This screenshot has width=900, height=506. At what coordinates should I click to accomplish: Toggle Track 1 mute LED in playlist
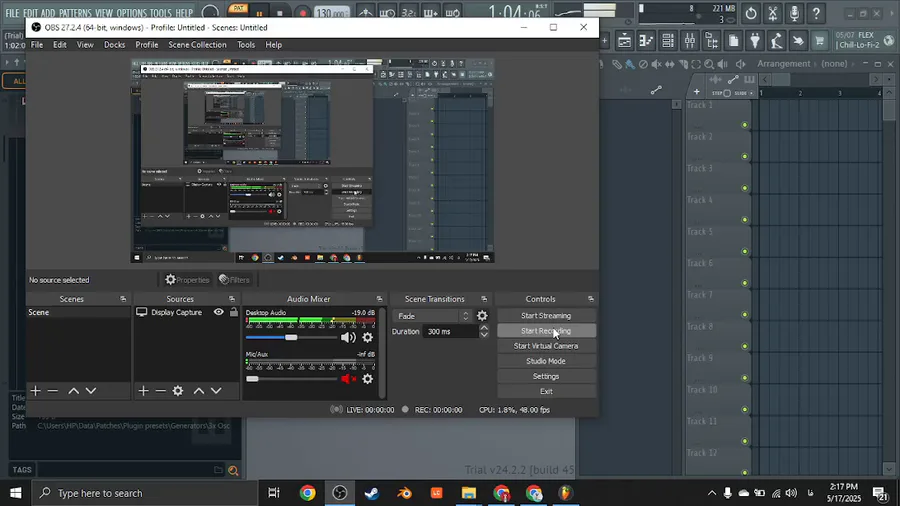pyautogui.click(x=744, y=124)
